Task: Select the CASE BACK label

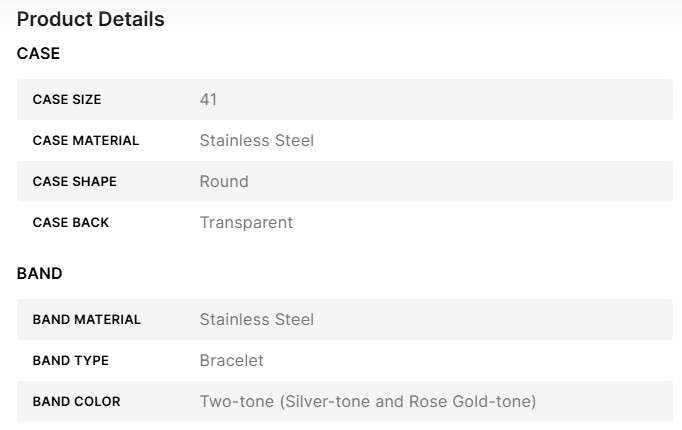Action: [71, 223]
